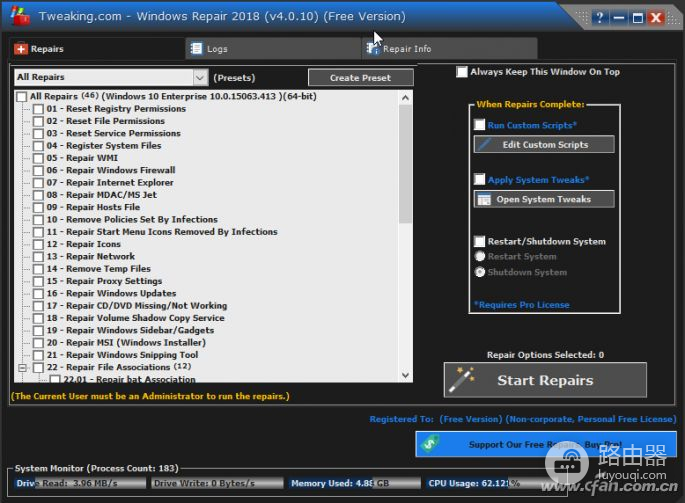Collapse the 22 - Repair File Associations node
The width and height of the screenshot is (685, 503).
coord(22,368)
